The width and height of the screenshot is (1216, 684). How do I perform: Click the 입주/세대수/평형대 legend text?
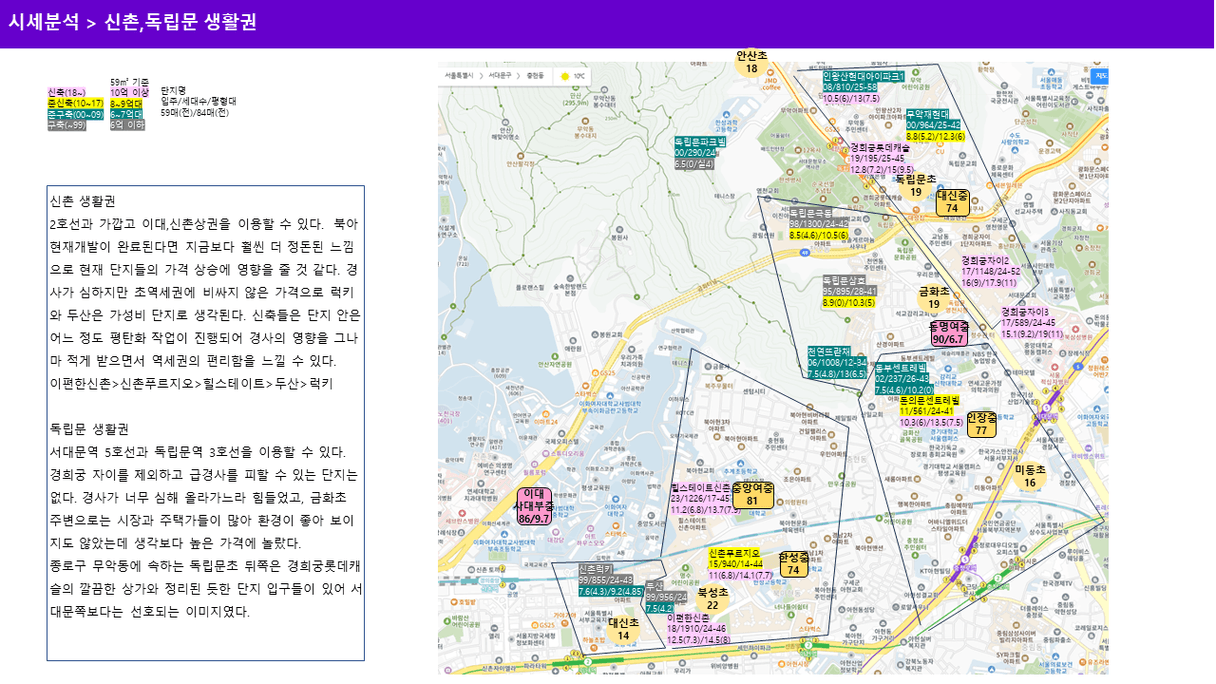[199, 101]
